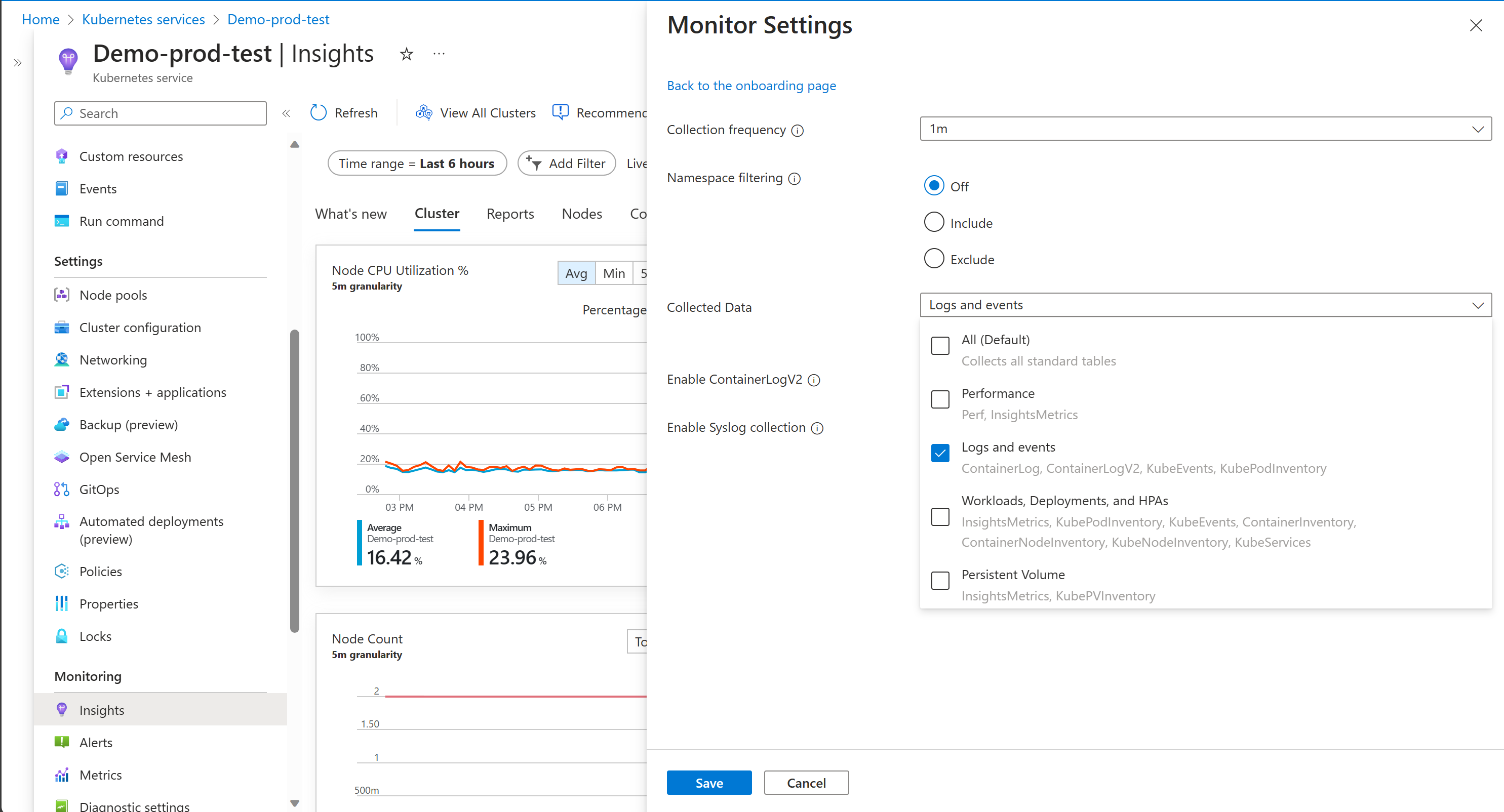Viewport: 1504px width, 812px height.
Task: Favorite the page with star icon
Action: coord(406,54)
